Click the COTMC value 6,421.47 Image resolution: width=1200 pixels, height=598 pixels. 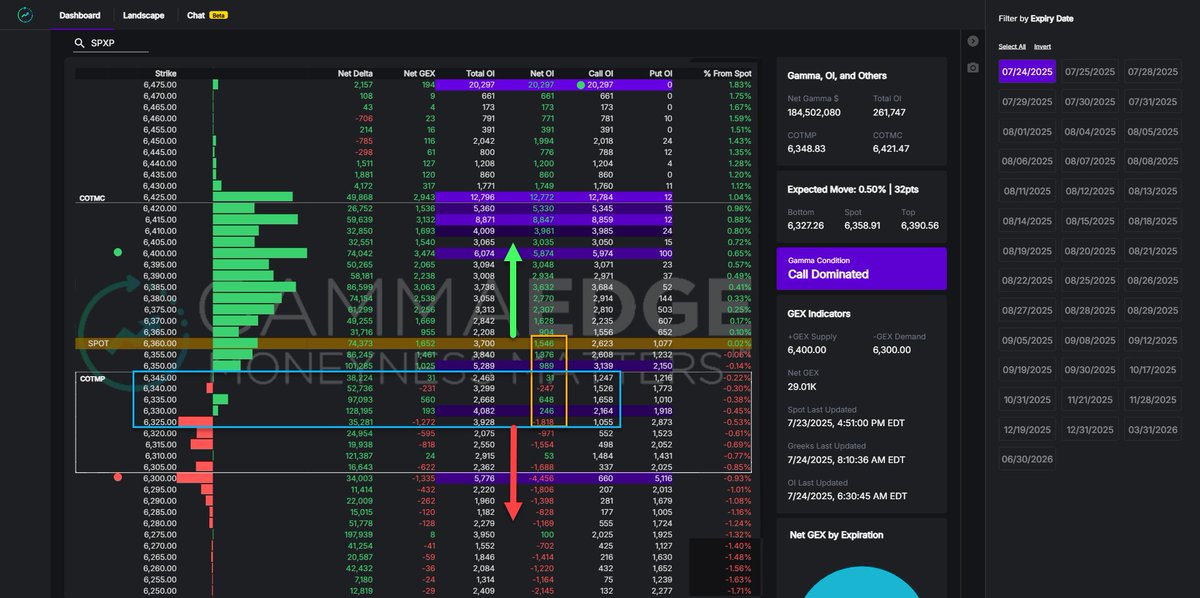[890, 148]
